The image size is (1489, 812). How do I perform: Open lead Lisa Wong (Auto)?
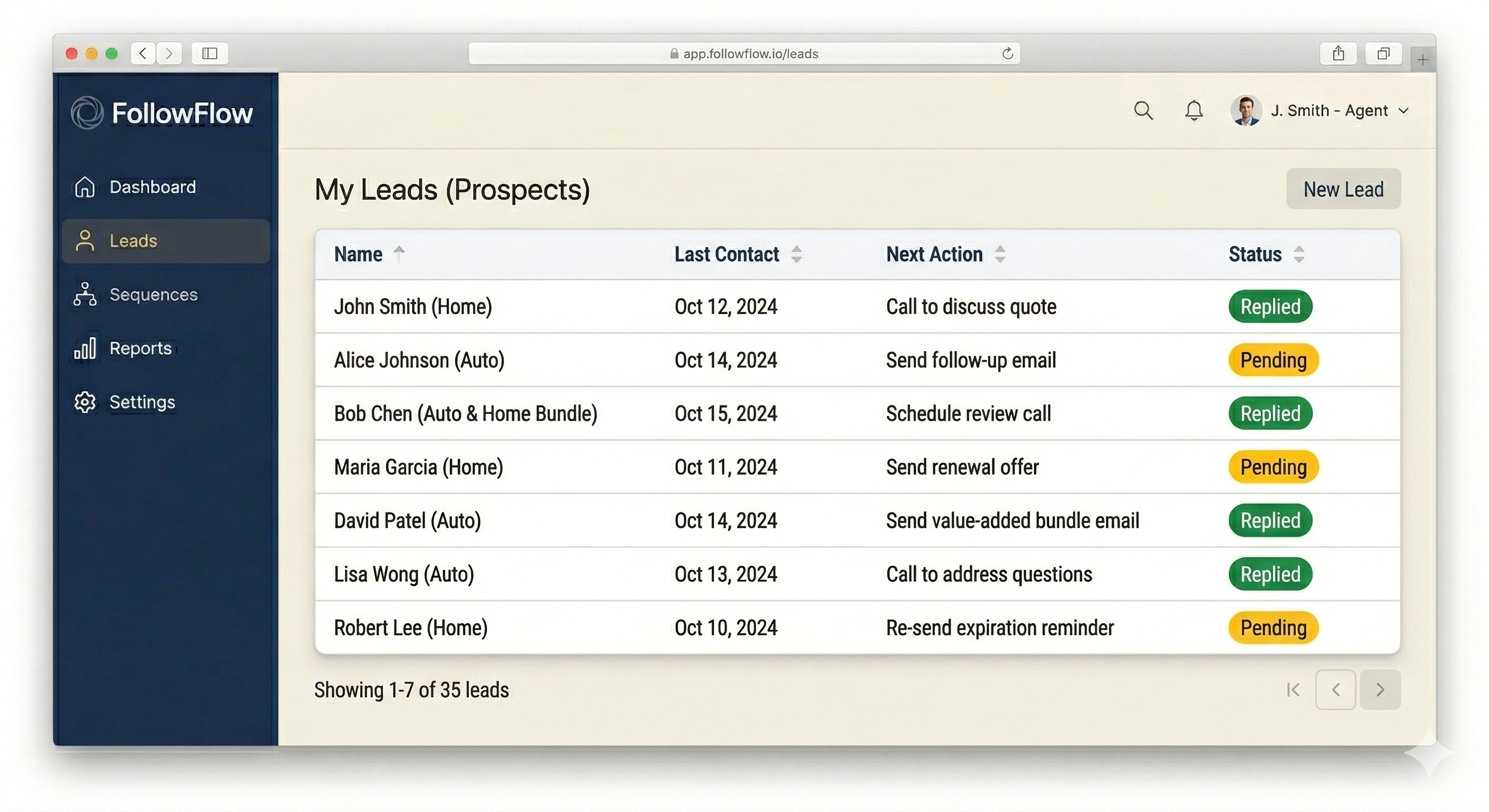[x=404, y=575]
